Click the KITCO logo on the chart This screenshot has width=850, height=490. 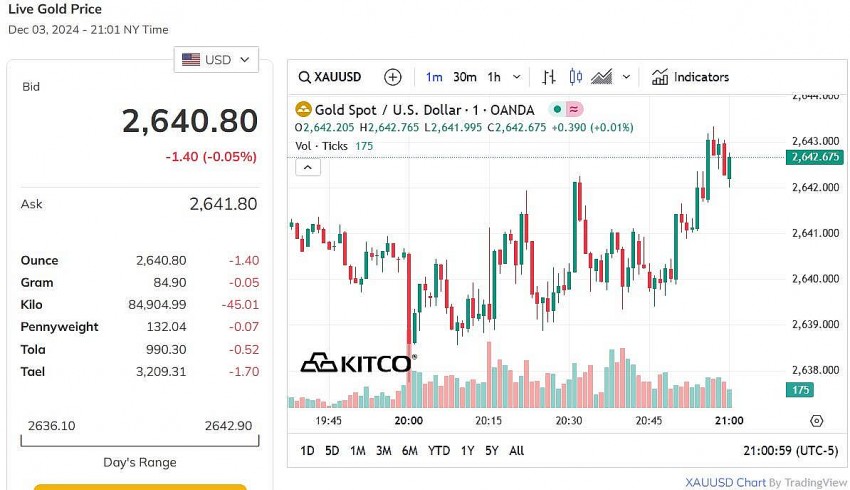(357, 363)
